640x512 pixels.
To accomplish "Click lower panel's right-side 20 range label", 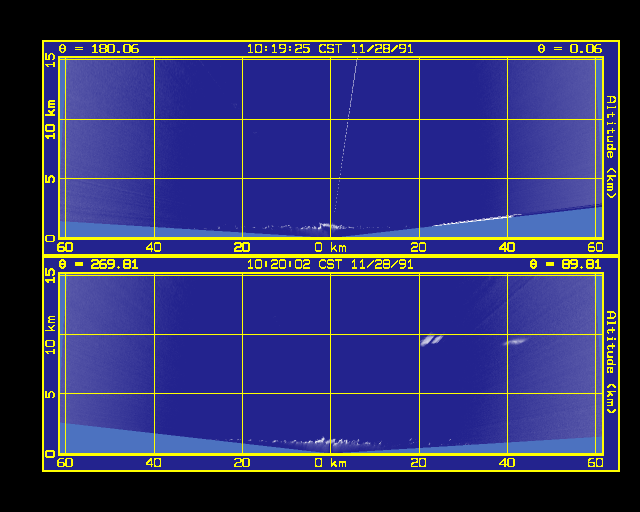I will click(x=419, y=463).
